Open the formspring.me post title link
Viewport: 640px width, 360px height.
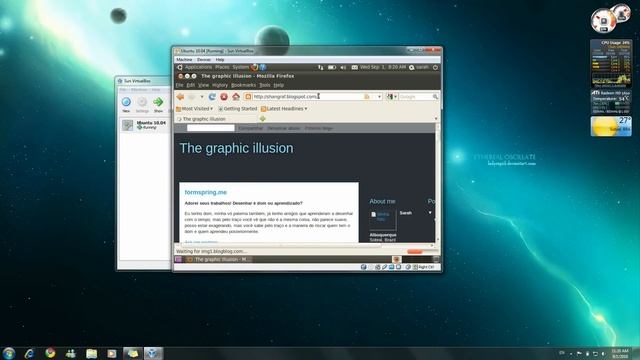[206, 192]
